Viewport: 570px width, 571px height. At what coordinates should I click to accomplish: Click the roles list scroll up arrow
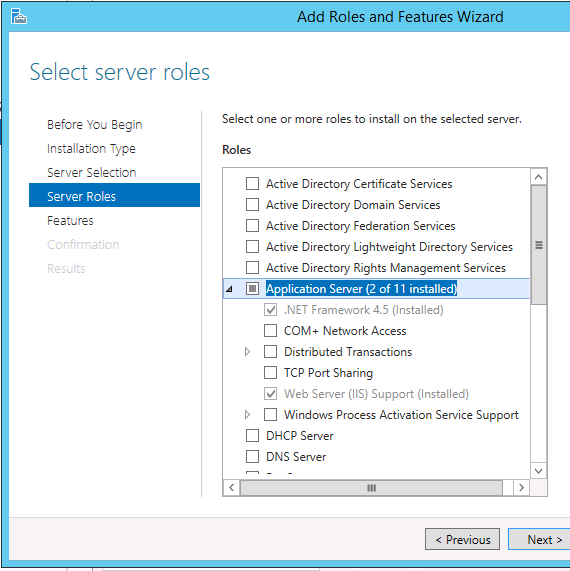(539, 177)
